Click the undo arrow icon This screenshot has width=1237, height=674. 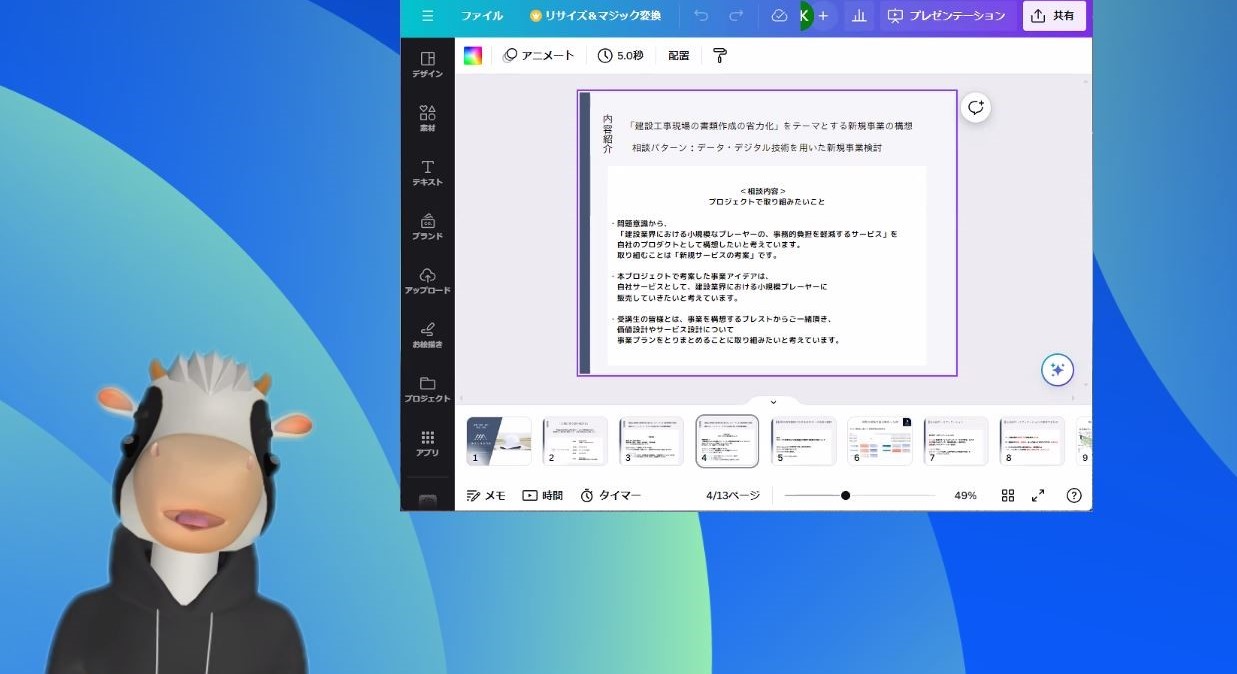(x=701, y=16)
